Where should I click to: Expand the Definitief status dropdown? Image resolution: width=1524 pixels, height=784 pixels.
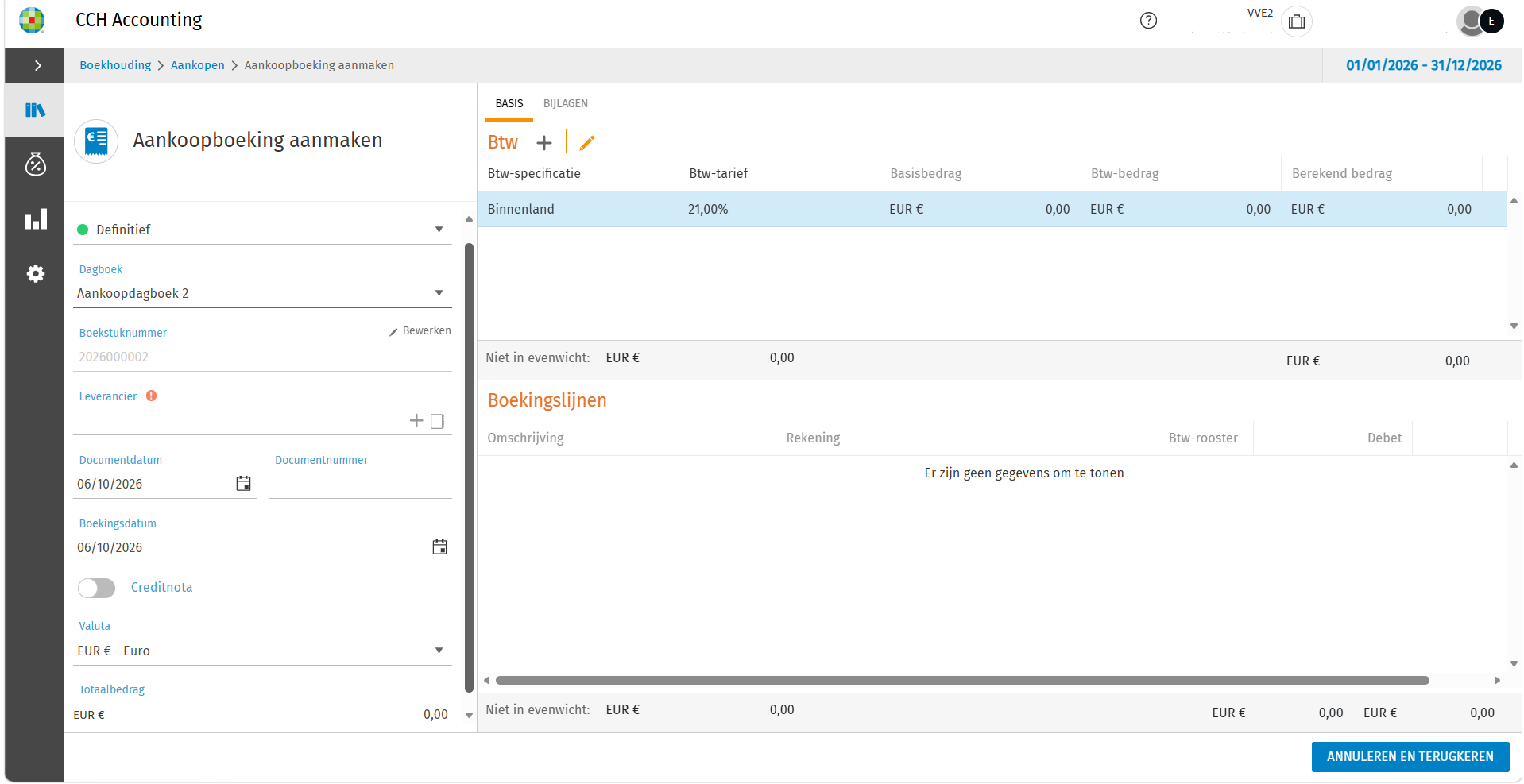tap(262, 230)
